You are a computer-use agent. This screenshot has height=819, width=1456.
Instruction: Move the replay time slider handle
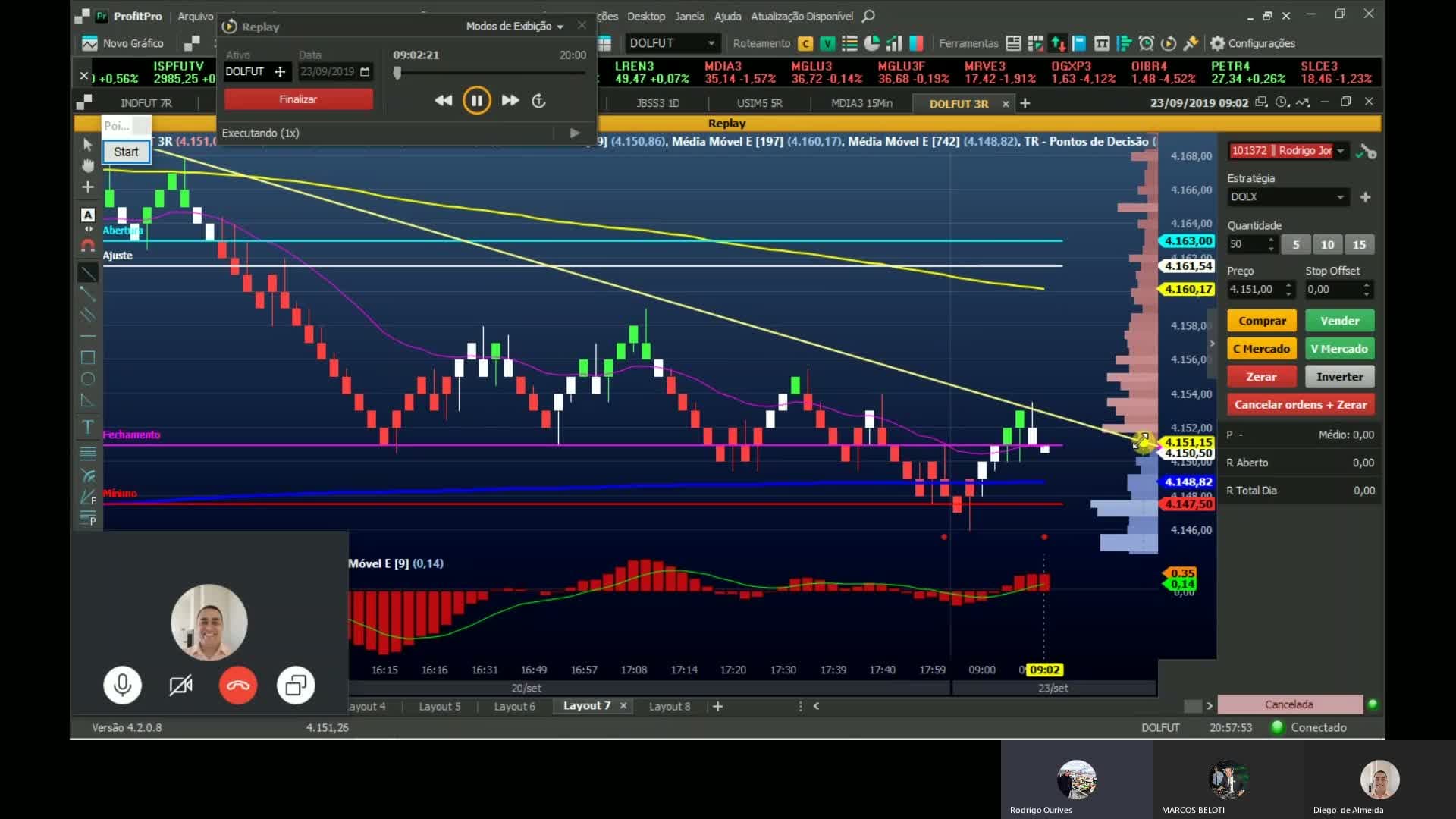point(397,73)
